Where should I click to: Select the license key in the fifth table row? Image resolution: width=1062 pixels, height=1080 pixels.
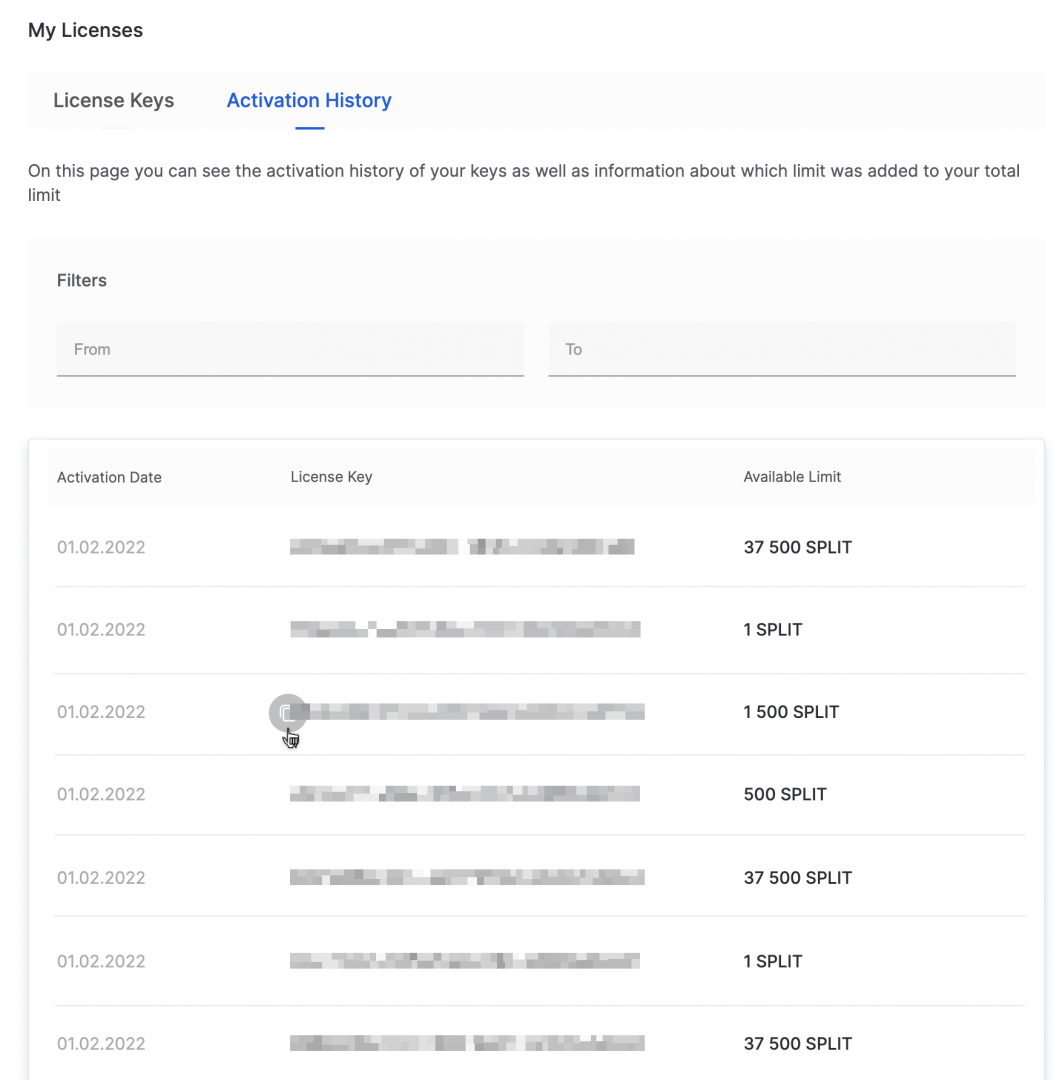(x=467, y=877)
